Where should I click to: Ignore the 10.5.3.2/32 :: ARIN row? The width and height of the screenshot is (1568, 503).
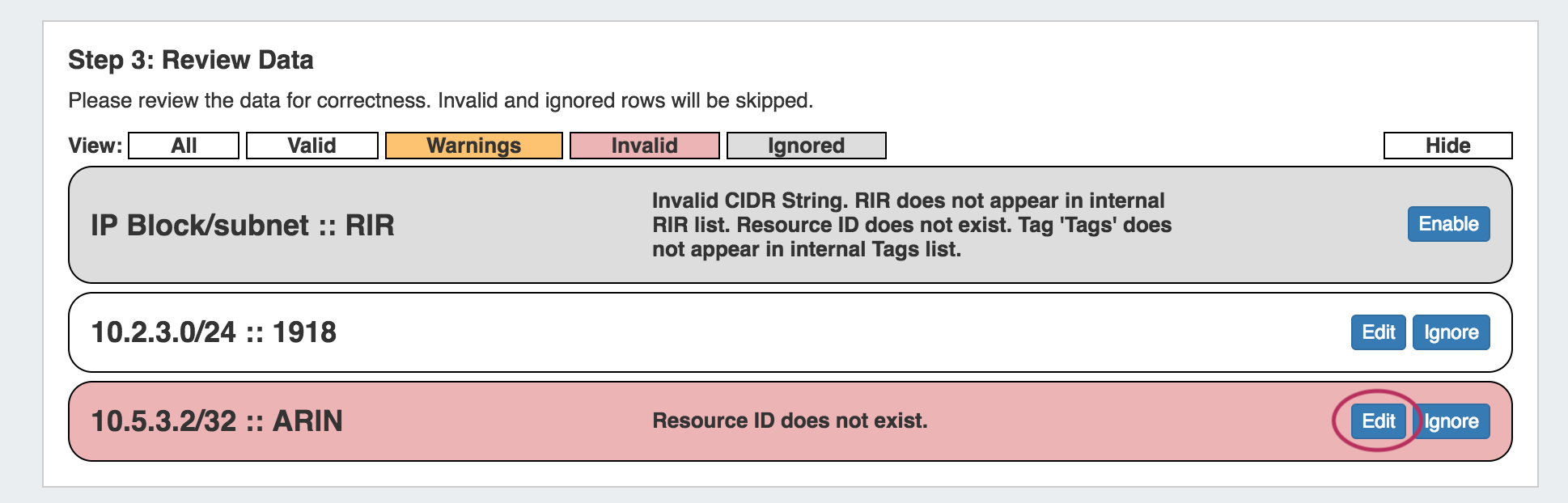point(1452,421)
